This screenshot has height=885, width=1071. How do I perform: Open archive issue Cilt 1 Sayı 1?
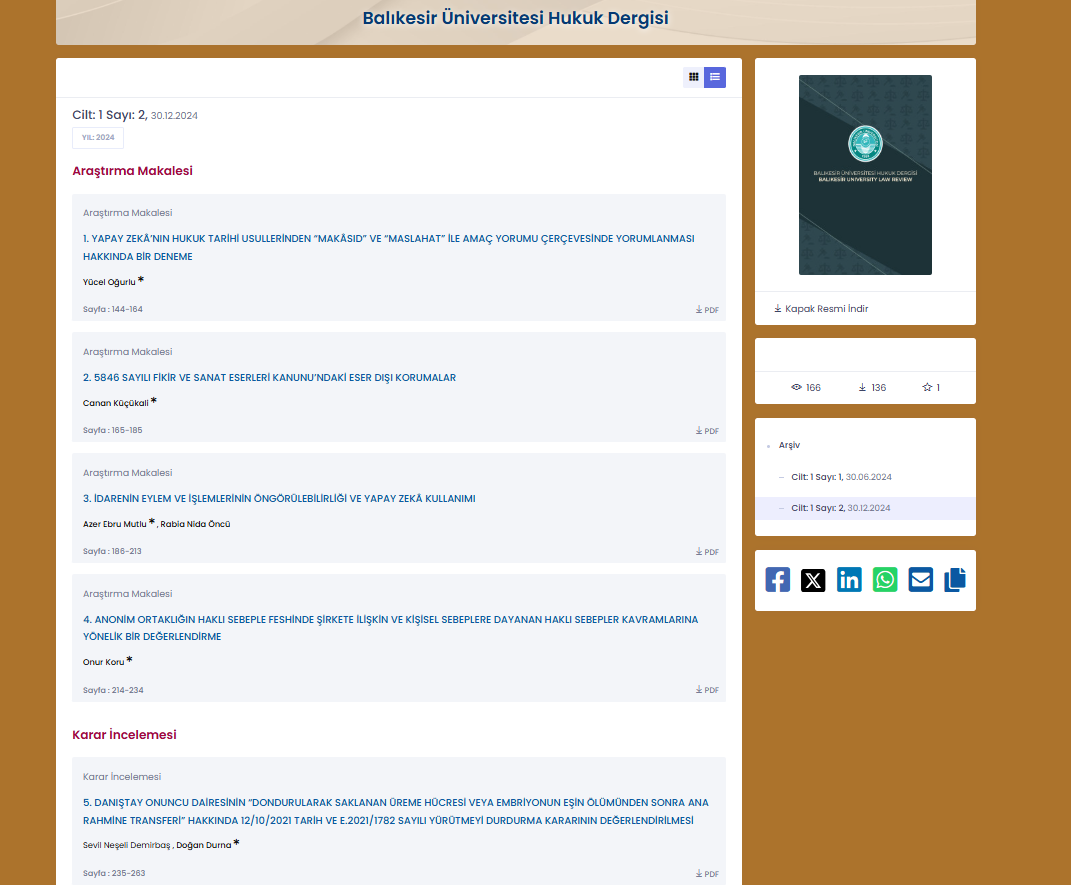coord(842,477)
